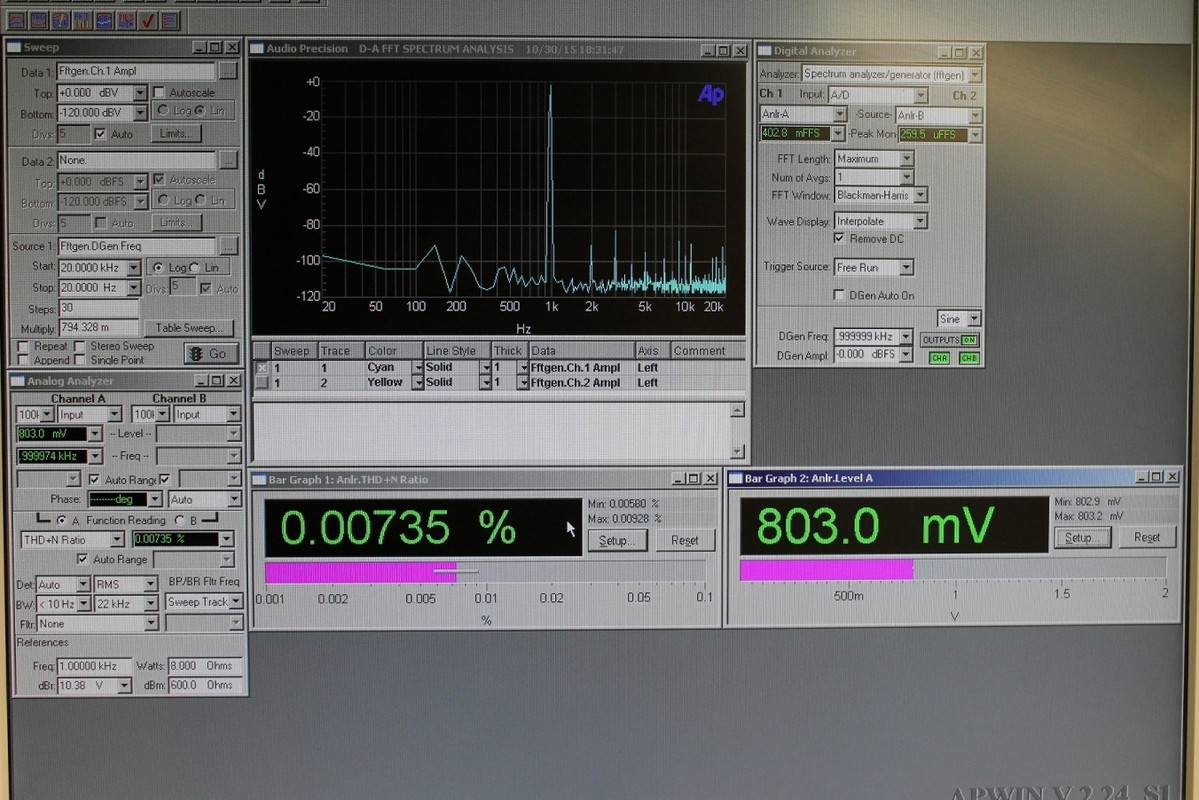Open the Data 1 Top unit dropdown
The image size is (1199, 800).
click(x=140, y=93)
